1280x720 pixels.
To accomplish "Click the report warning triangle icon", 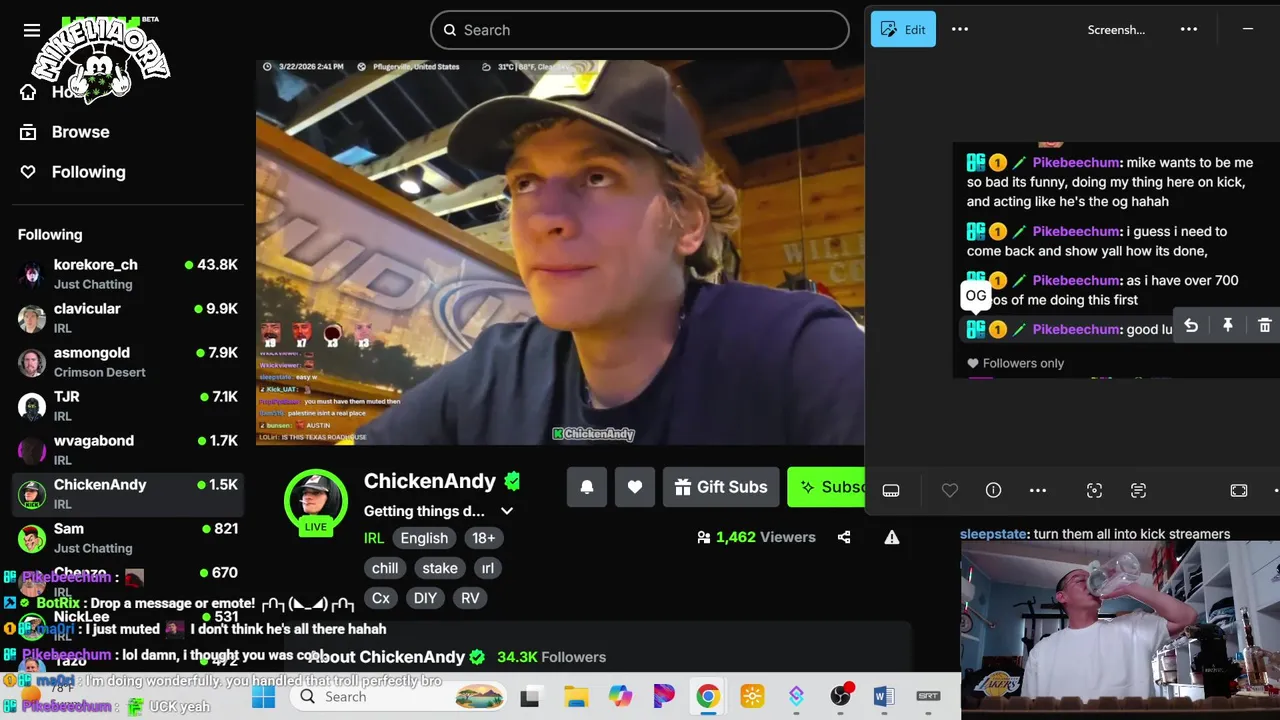I will 892,537.
